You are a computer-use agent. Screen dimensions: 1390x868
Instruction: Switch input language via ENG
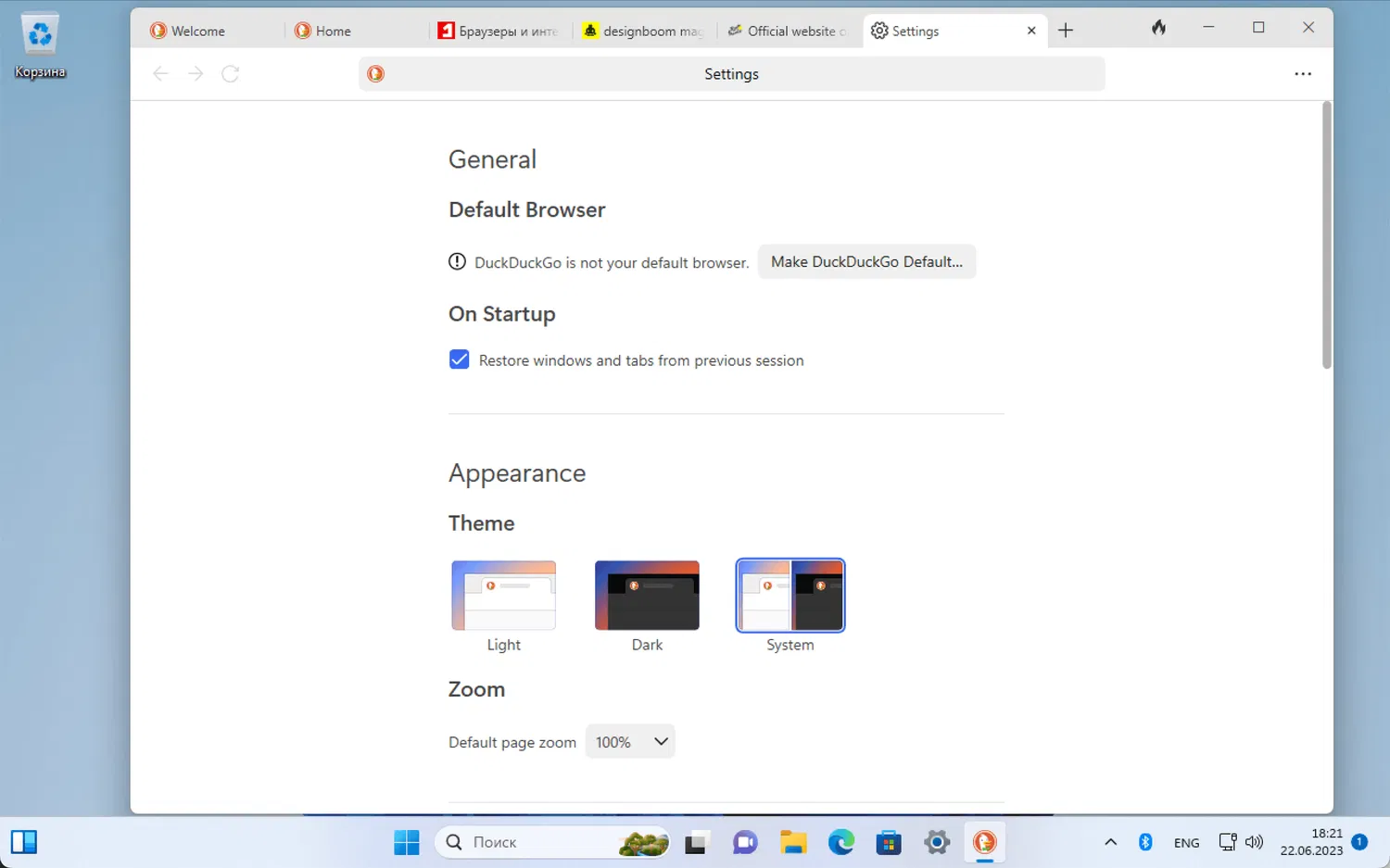click(1186, 843)
